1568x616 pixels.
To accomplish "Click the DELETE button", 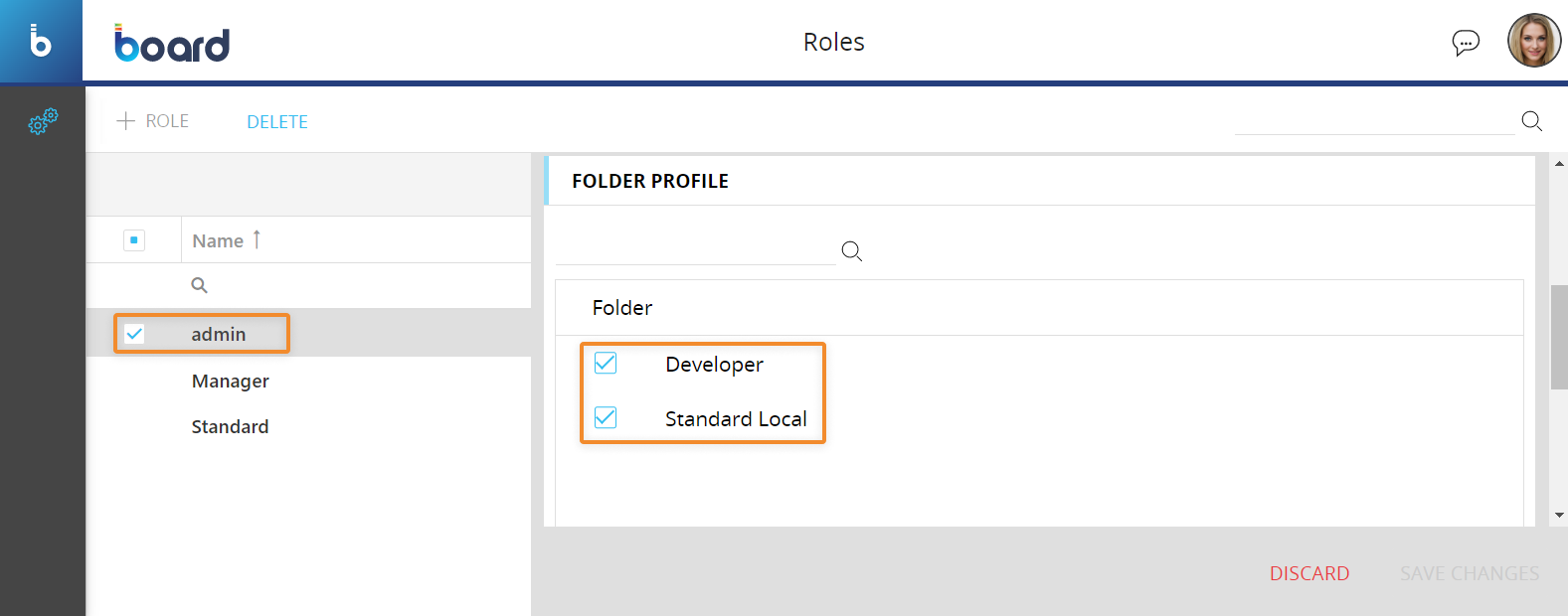I will point(277,122).
